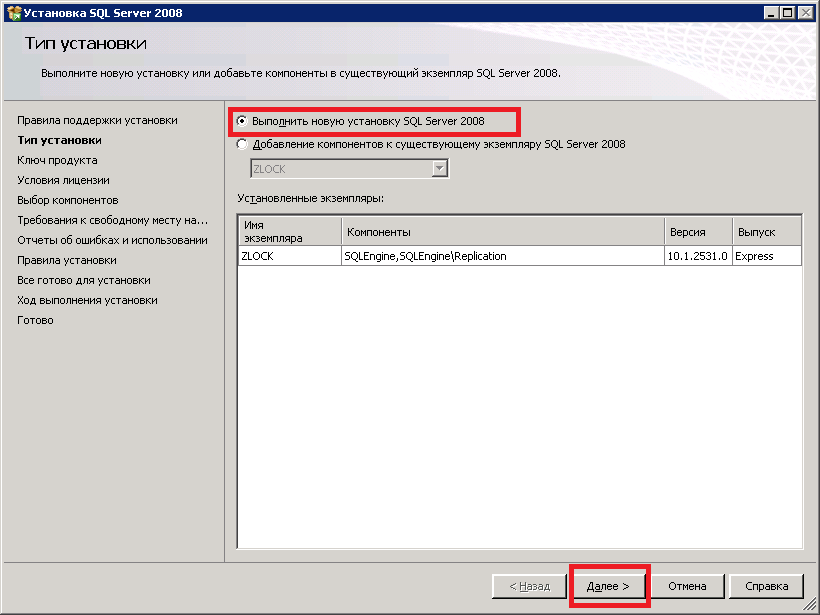820x615 pixels.
Task: Go to 'Ключ продукта' step in sidebar
Action: (57, 160)
